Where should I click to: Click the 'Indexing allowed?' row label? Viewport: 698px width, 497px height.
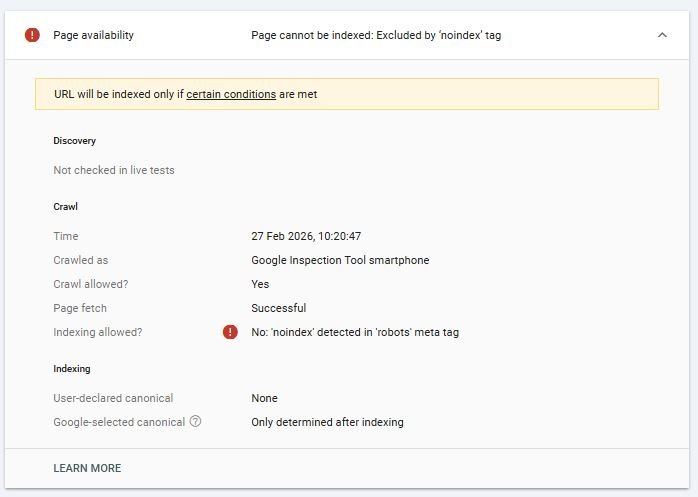pyautogui.click(x=98, y=332)
